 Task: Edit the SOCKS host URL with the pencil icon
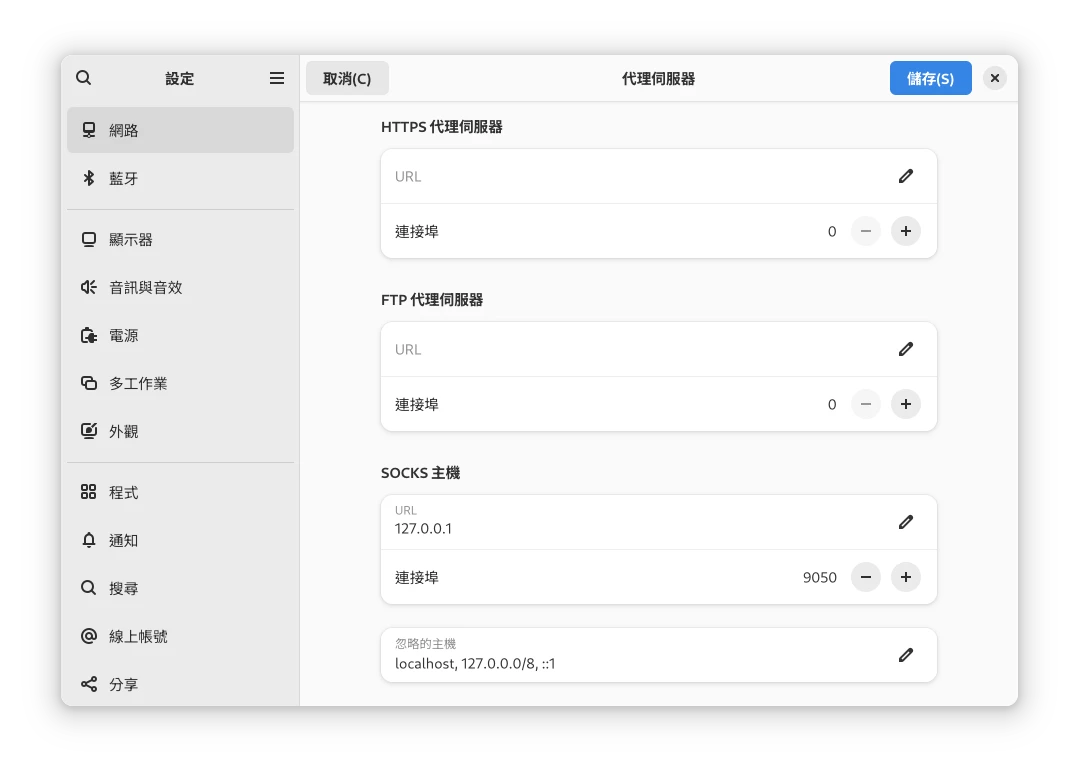905,522
